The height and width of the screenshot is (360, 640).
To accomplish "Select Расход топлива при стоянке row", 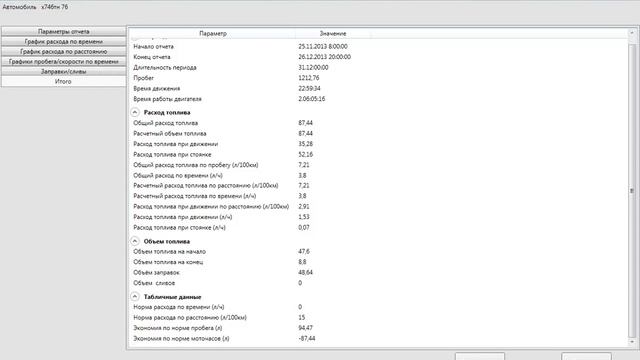I will click(x=379, y=155).
